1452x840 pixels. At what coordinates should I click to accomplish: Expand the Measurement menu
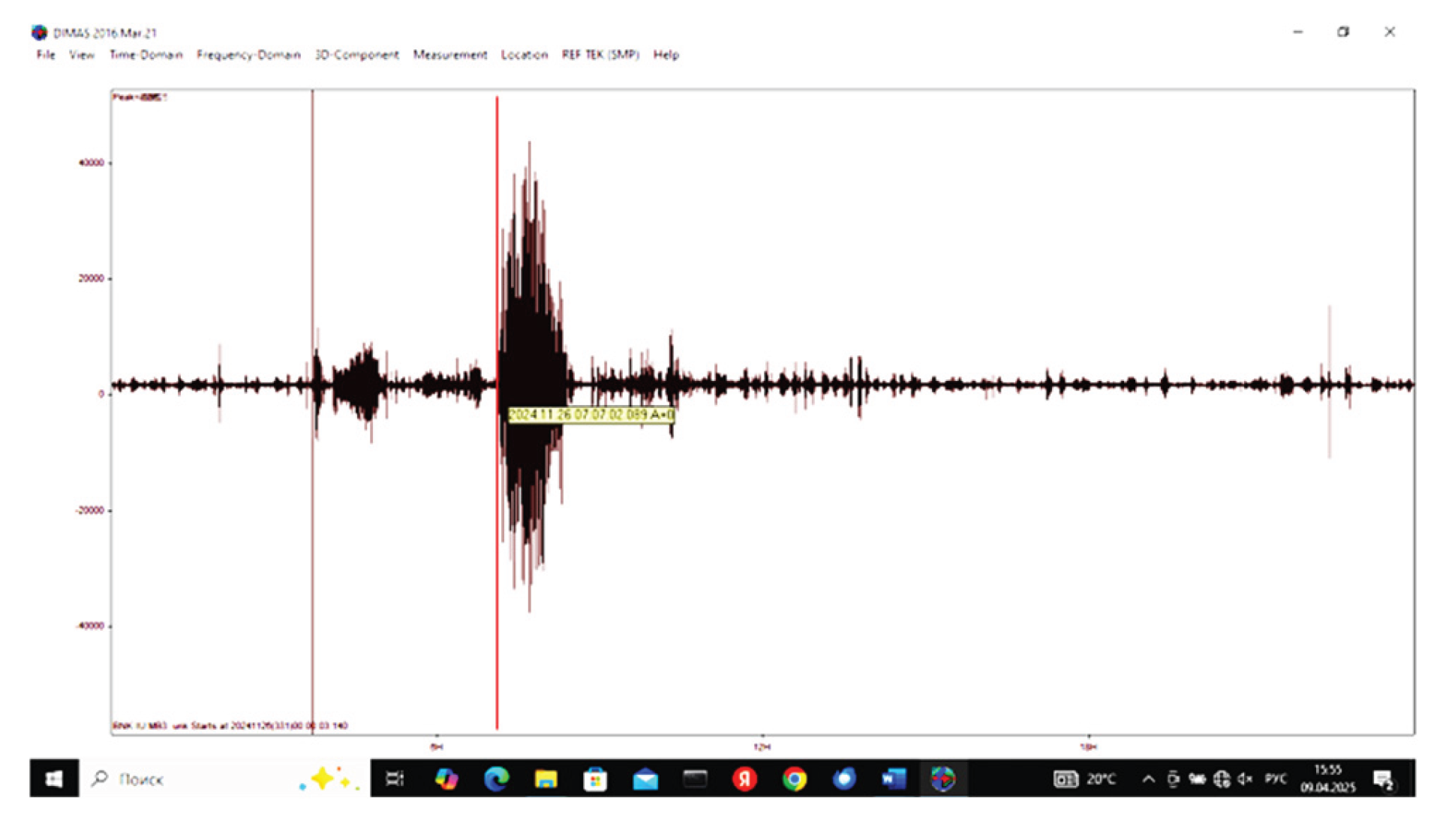[449, 55]
